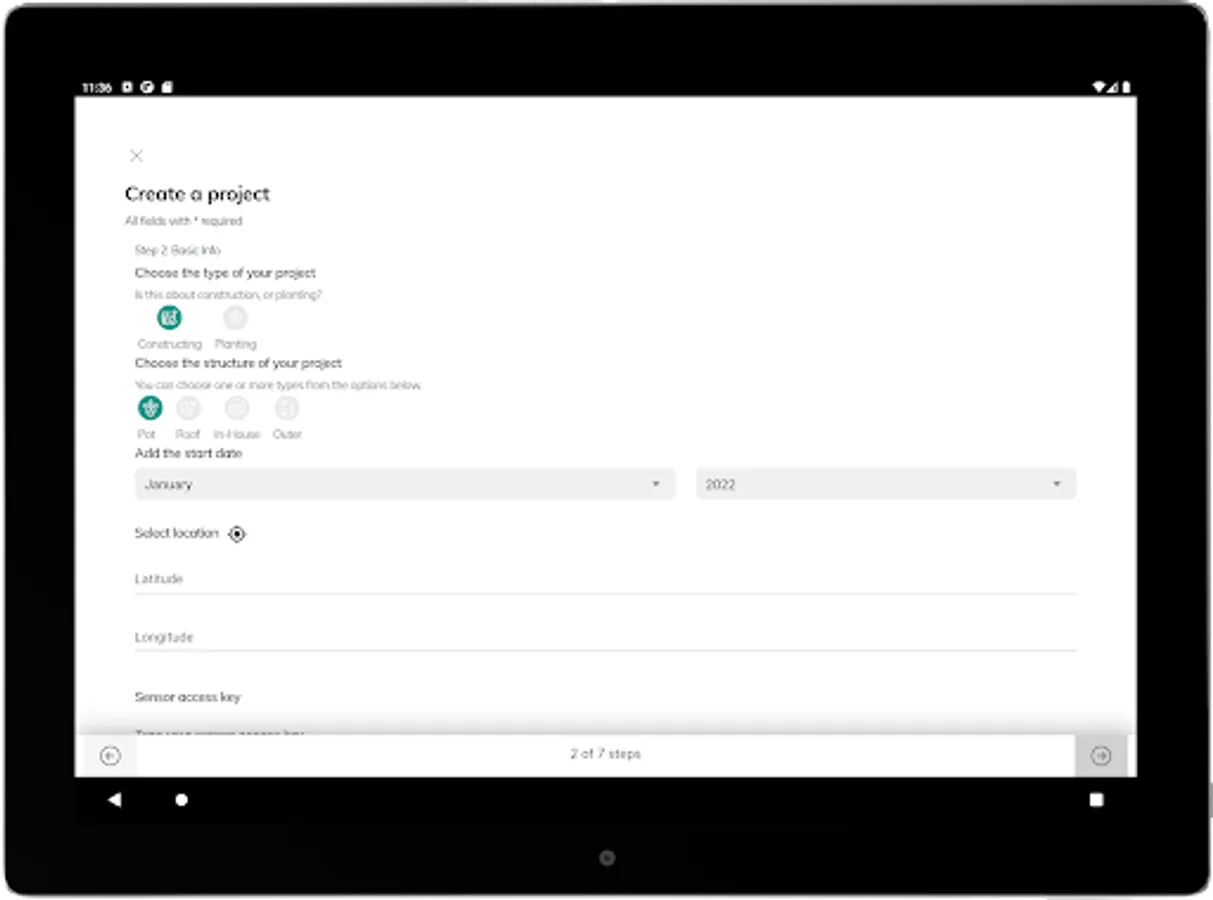
Task: Toggle the Pot structure option
Action: click(149, 408)
